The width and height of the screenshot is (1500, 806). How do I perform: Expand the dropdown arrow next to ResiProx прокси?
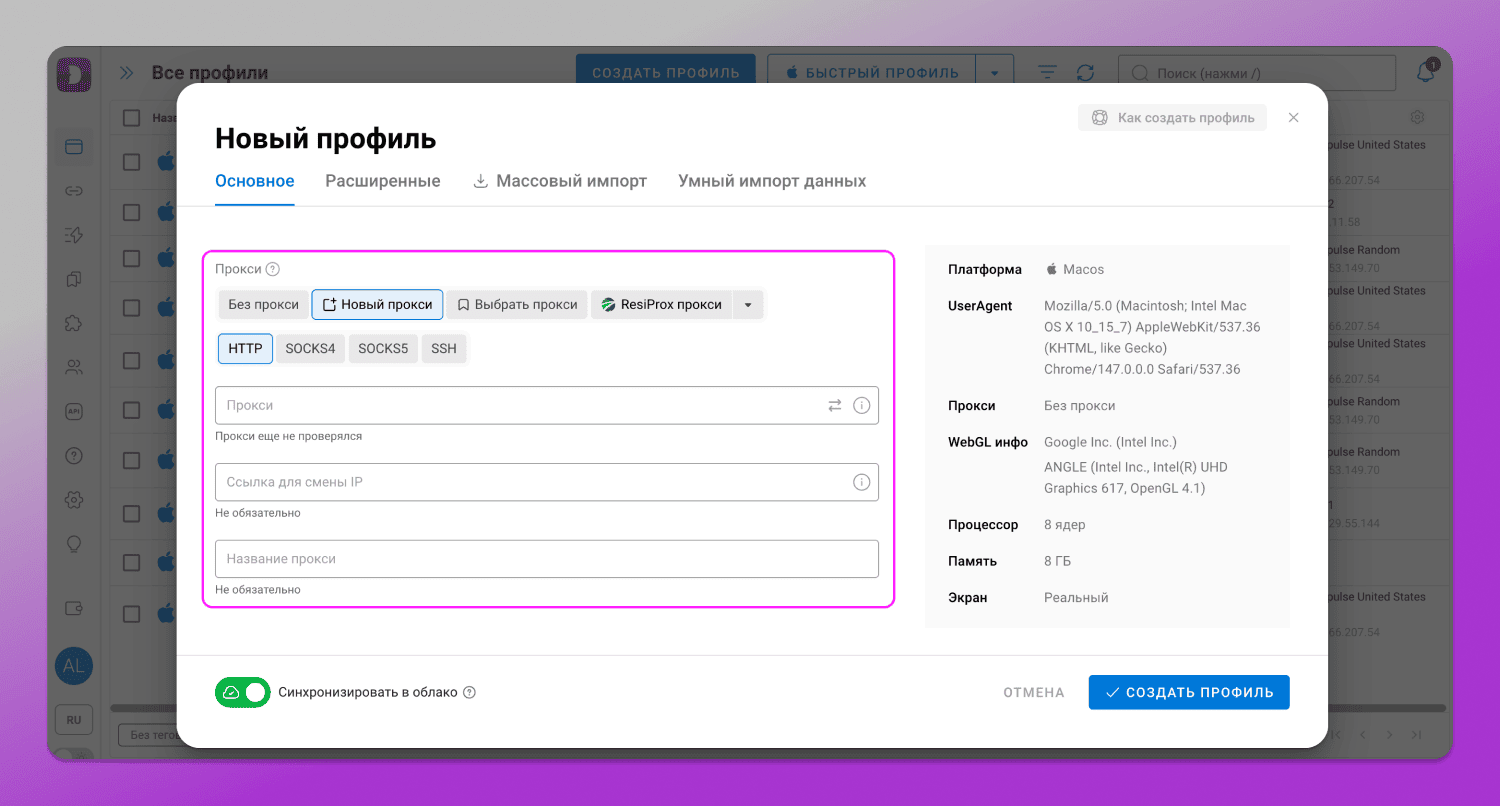[748, 305]
